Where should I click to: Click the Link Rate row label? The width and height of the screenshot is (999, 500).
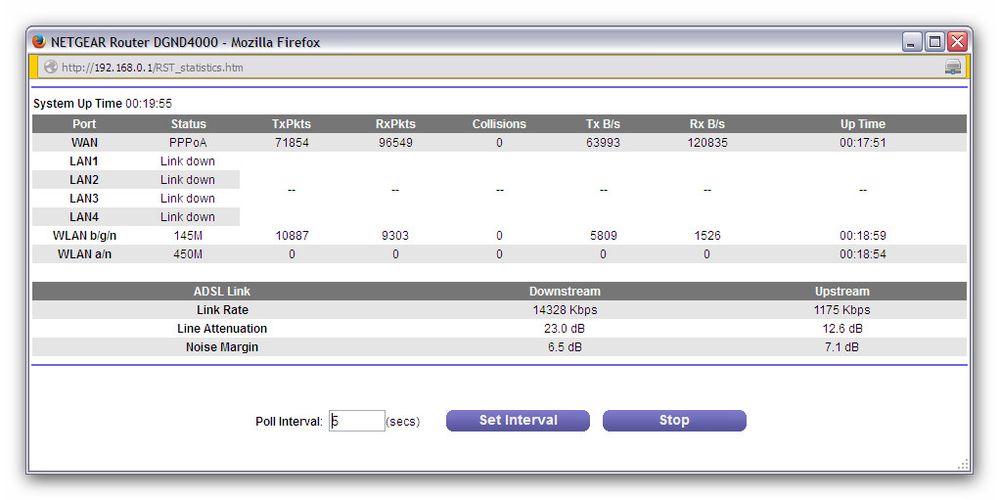pyautogui.click(x=222, y=310)
